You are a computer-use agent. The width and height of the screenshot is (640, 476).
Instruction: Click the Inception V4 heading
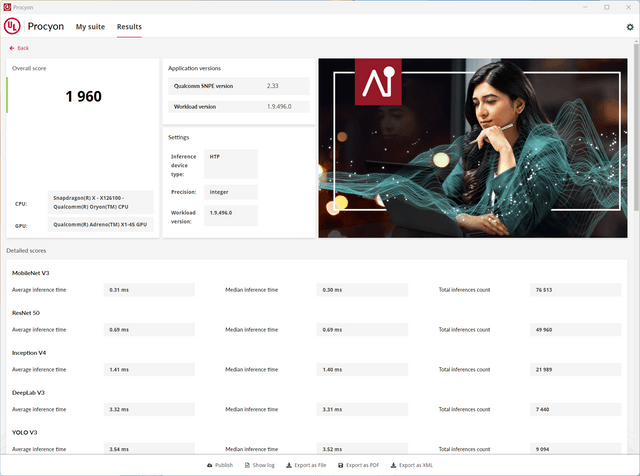(x=29, y=353)
